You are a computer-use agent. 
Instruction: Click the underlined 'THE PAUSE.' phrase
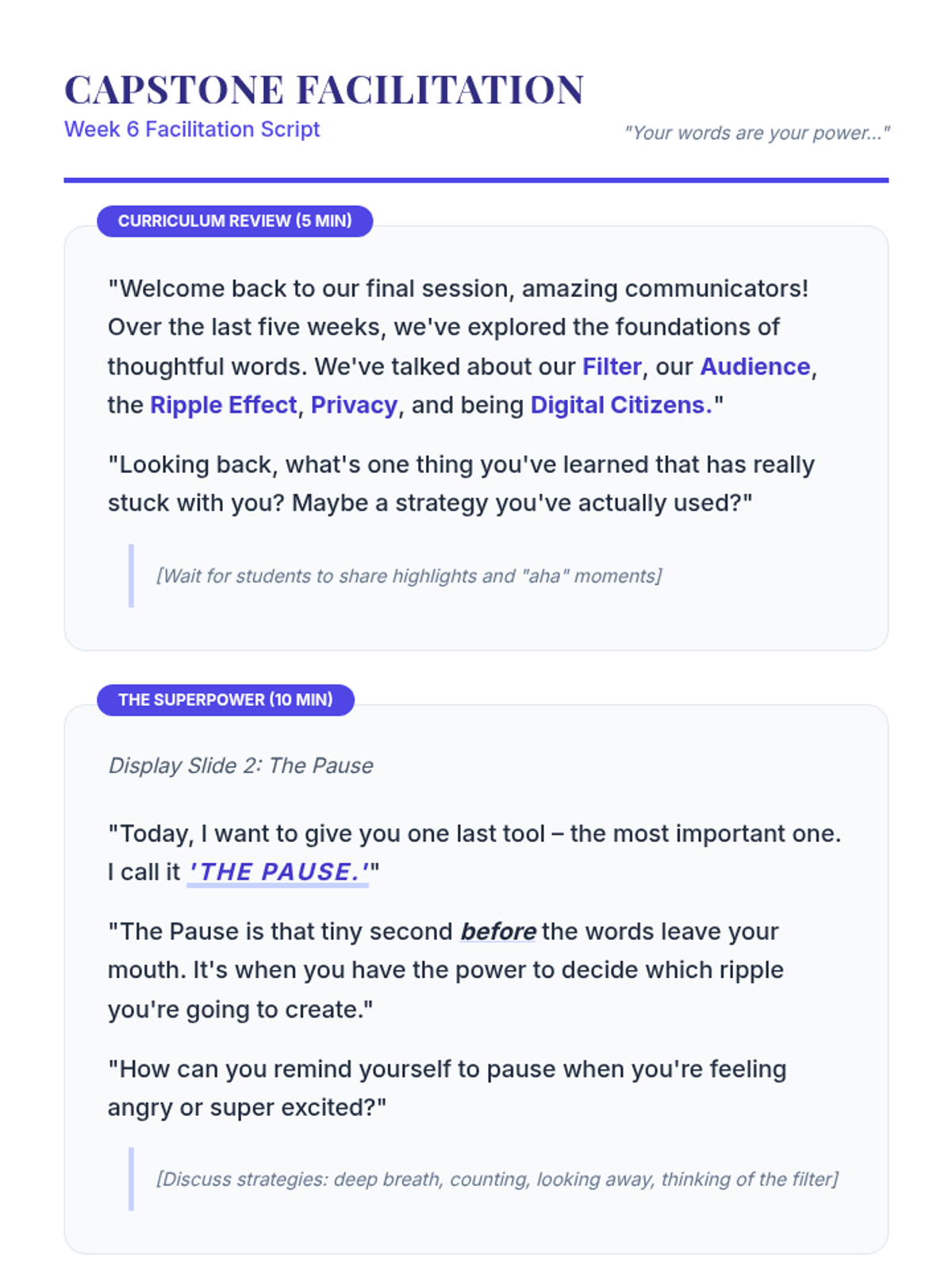tap(278, 872)
